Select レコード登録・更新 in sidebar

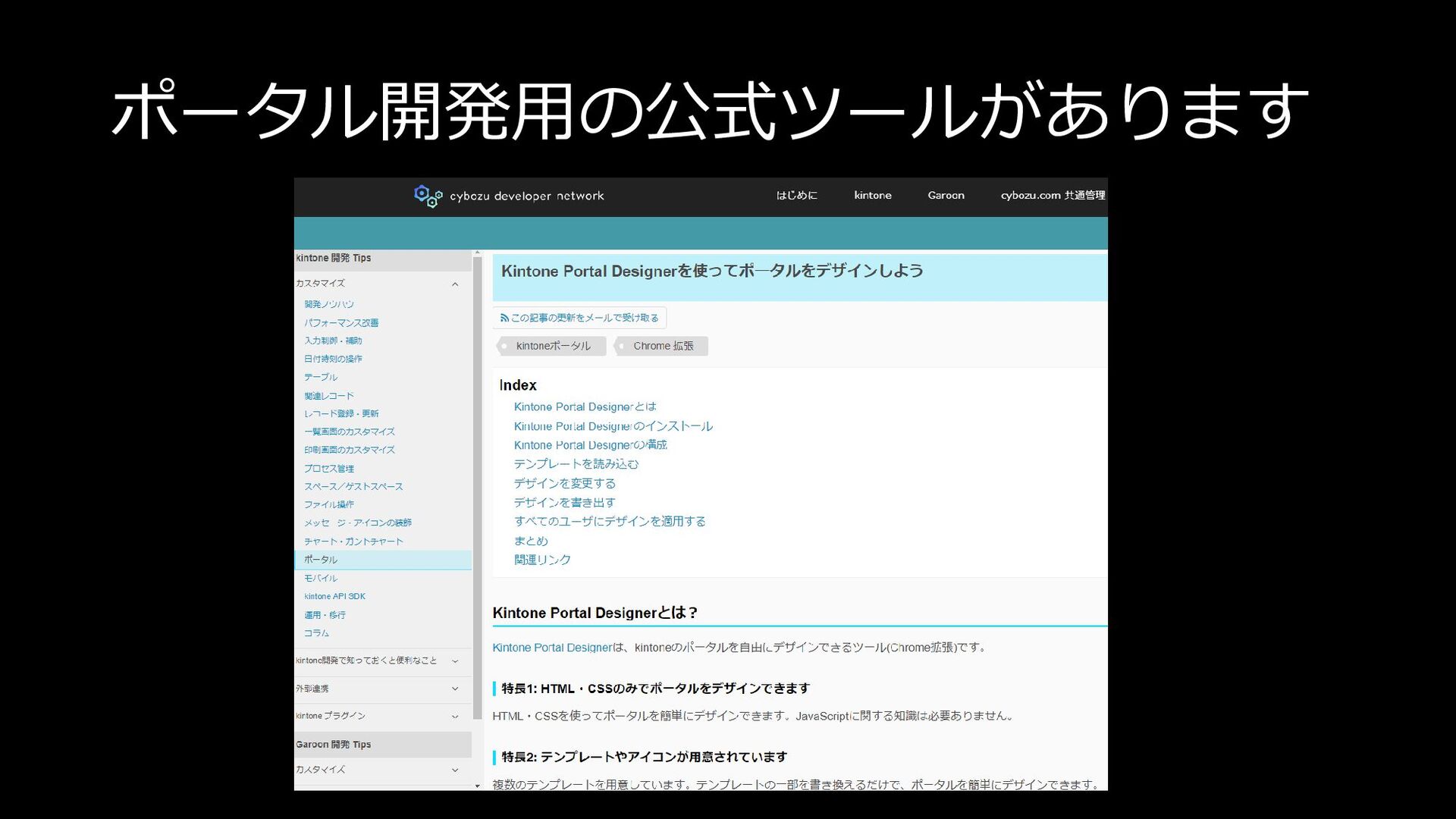click(341, 413)
